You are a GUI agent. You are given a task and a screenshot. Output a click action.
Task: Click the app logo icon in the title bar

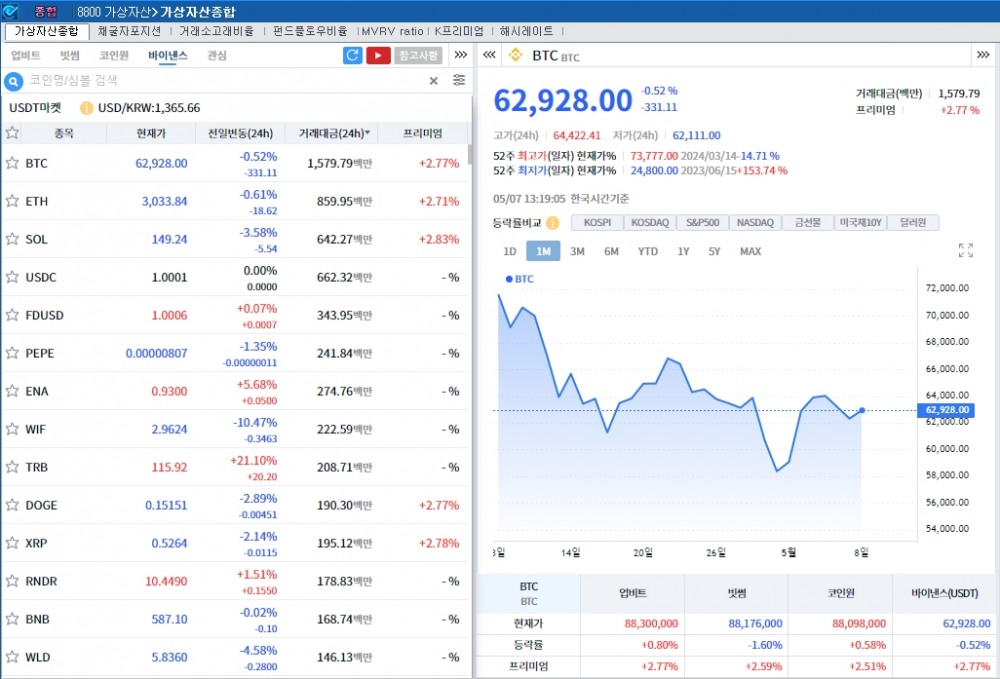[11, 9]
